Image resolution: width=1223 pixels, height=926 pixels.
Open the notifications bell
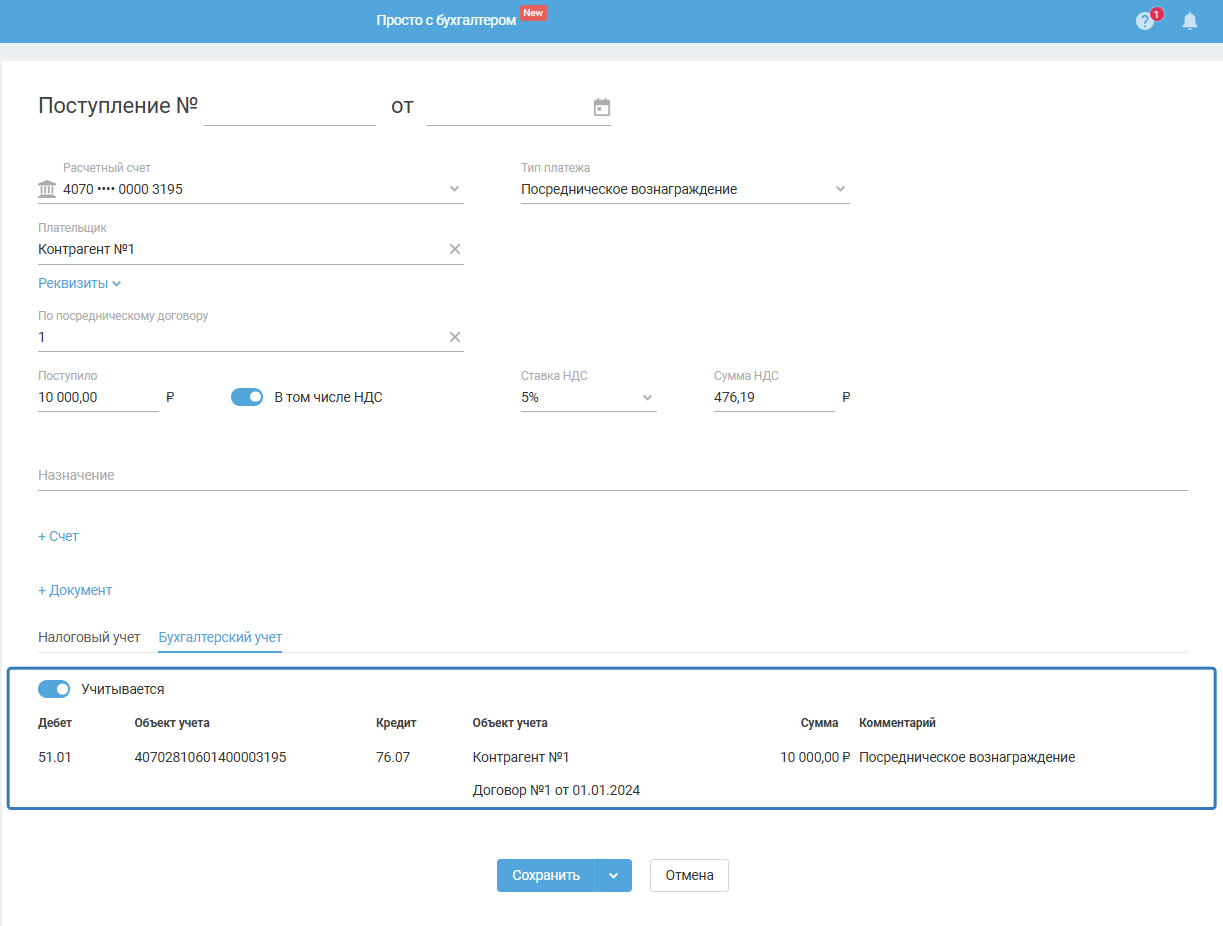[x=1189, y=21]
